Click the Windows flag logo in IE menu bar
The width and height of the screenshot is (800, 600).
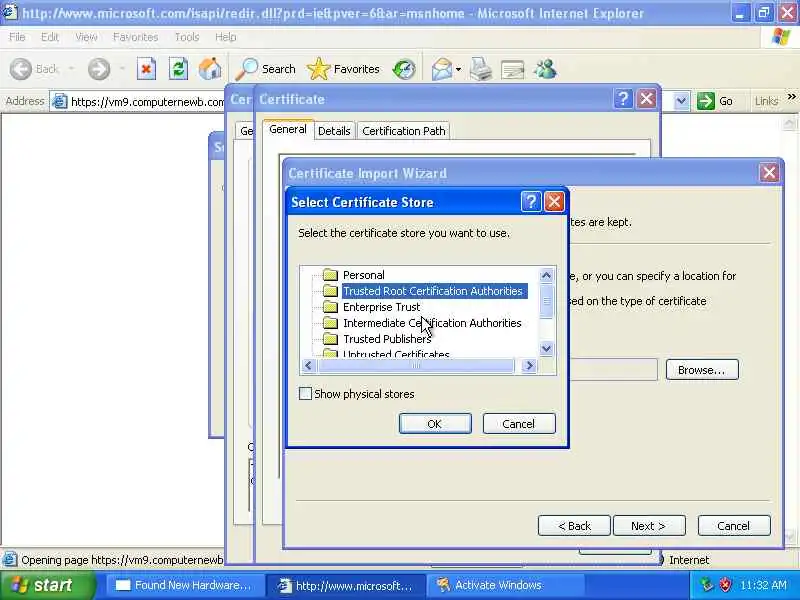[781, 37]
